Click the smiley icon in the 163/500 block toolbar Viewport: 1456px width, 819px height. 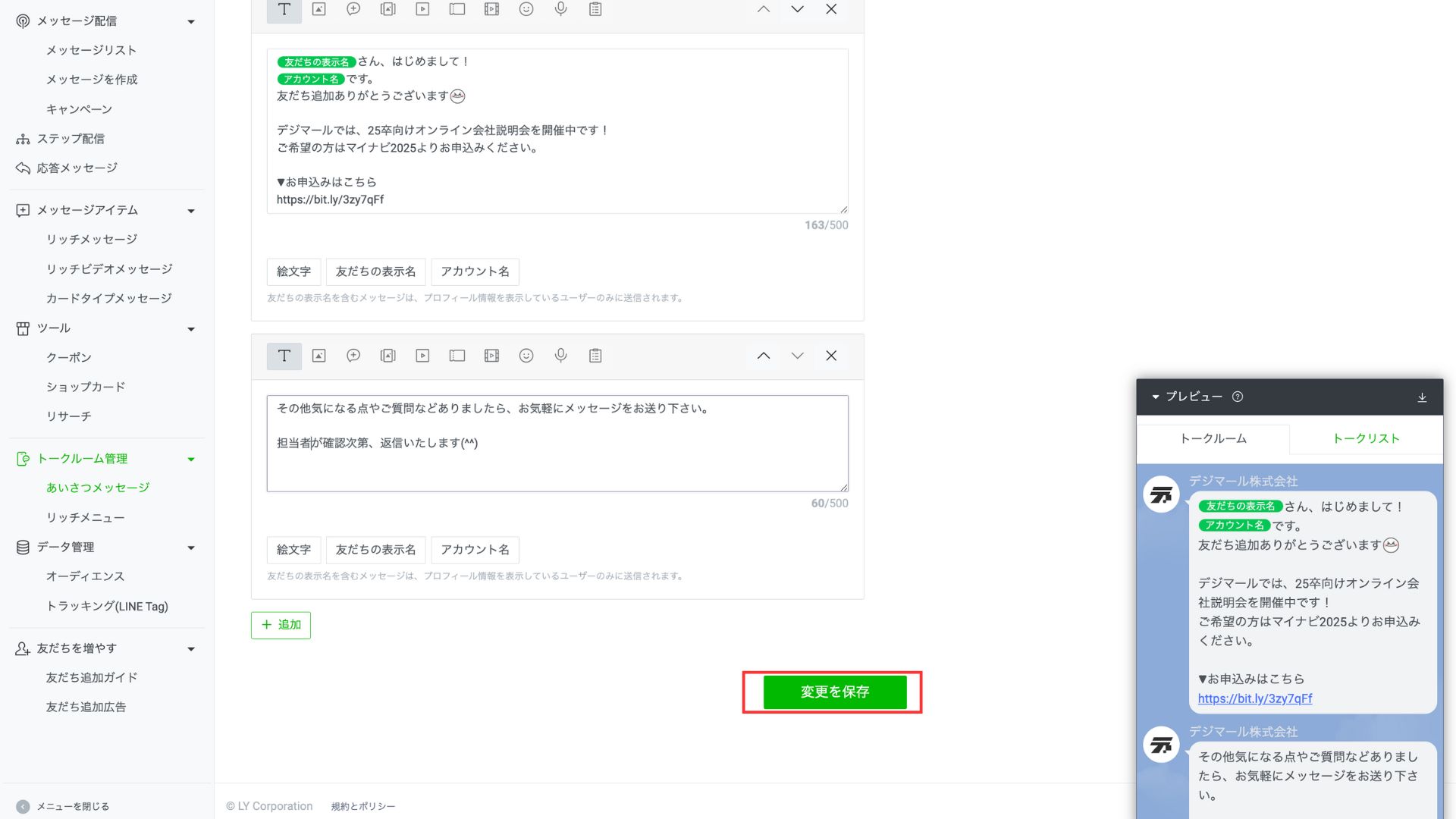pos(526,9)
